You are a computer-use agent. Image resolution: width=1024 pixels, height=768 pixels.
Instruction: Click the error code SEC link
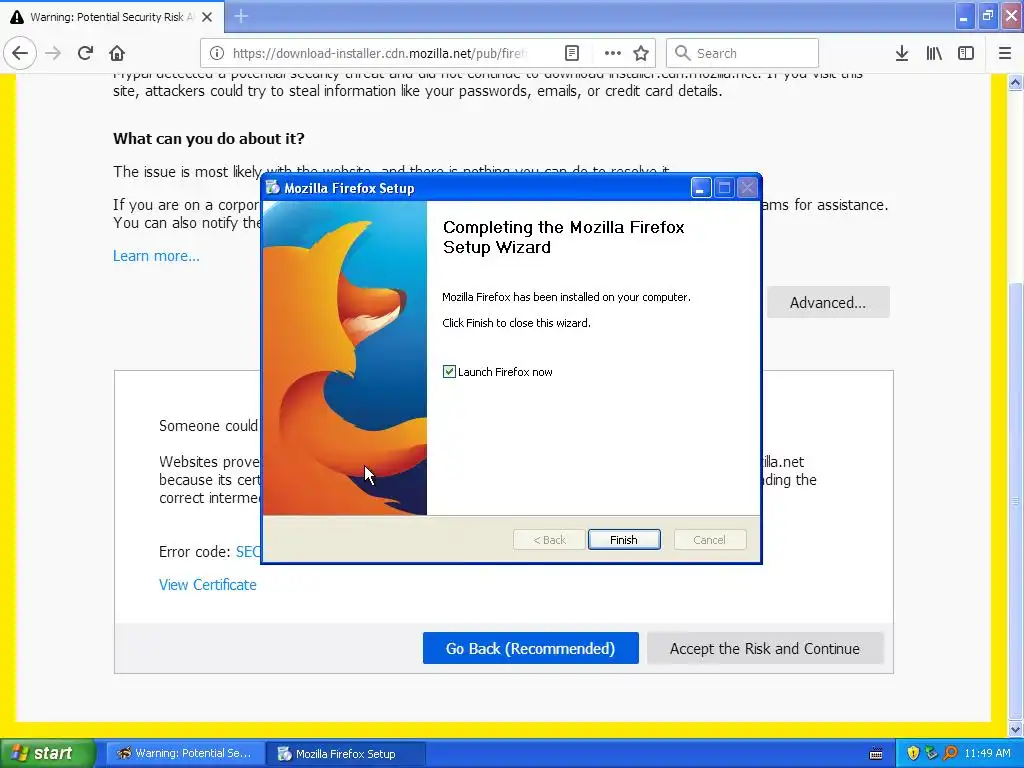click(x=248, y=552)
